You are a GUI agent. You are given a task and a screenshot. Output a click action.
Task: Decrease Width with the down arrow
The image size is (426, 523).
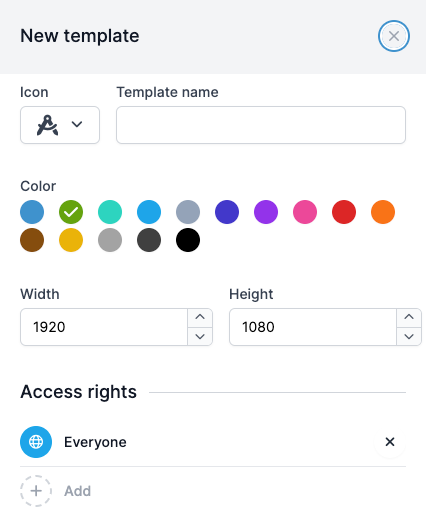click(x=200, y=336)
